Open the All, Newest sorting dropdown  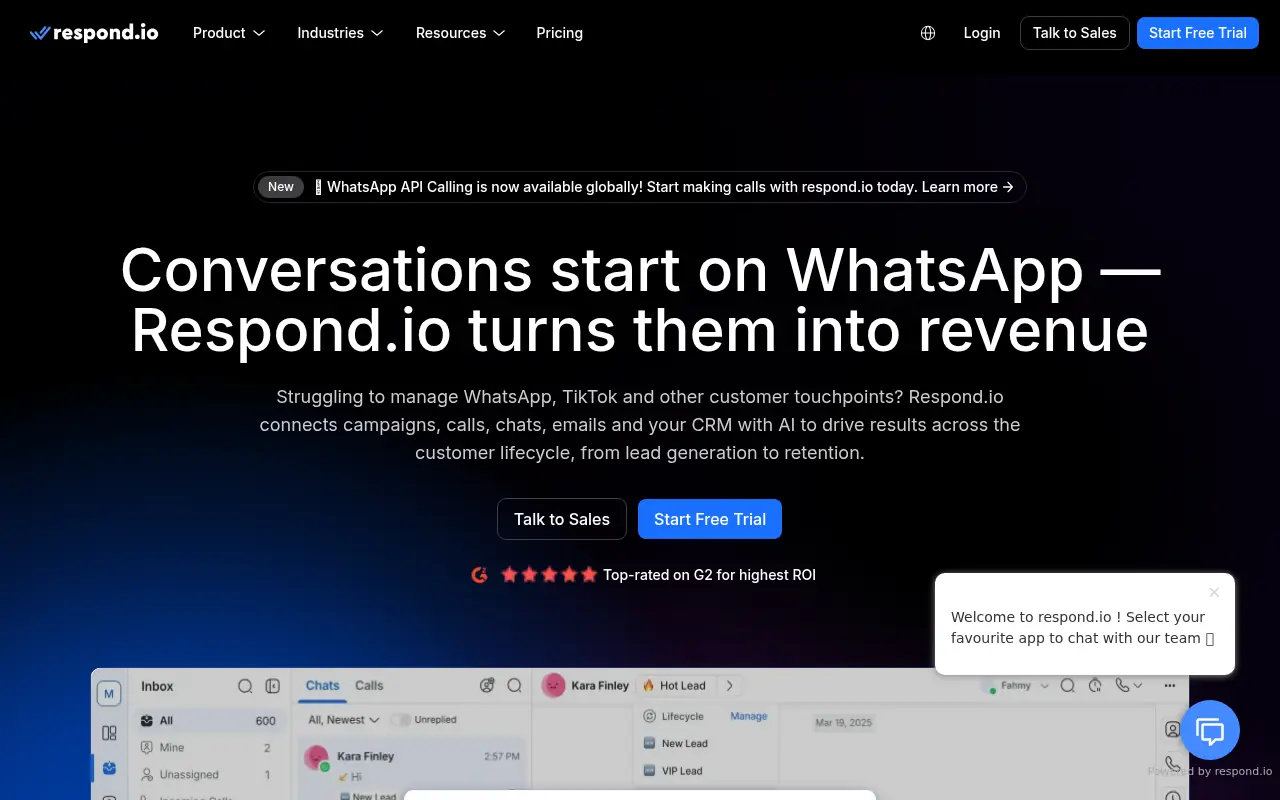pos(341,720)
